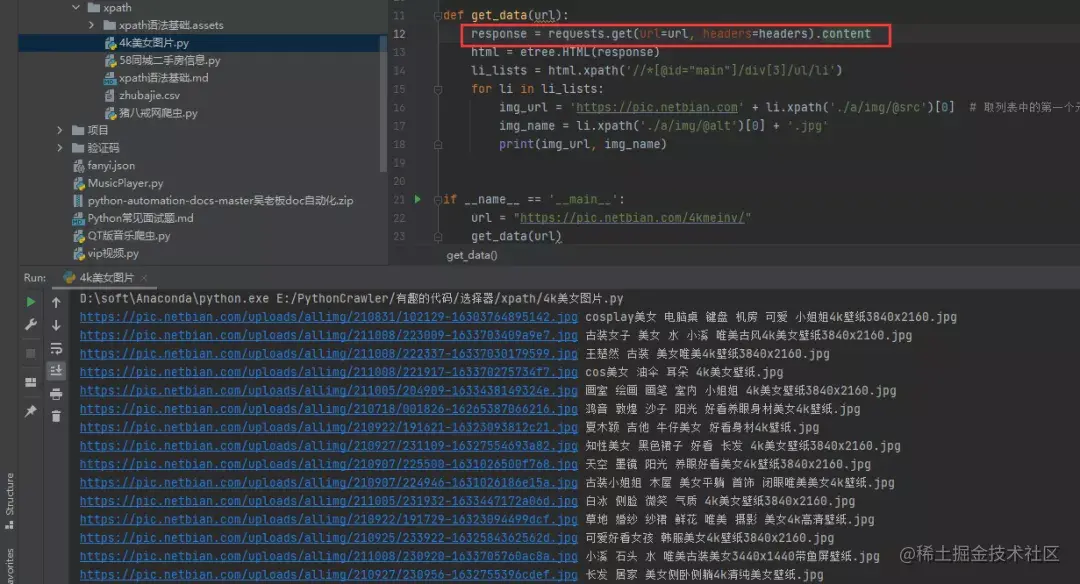Click the fold end marker at line 18
1080x584 pixels.
tap(437, 145)
